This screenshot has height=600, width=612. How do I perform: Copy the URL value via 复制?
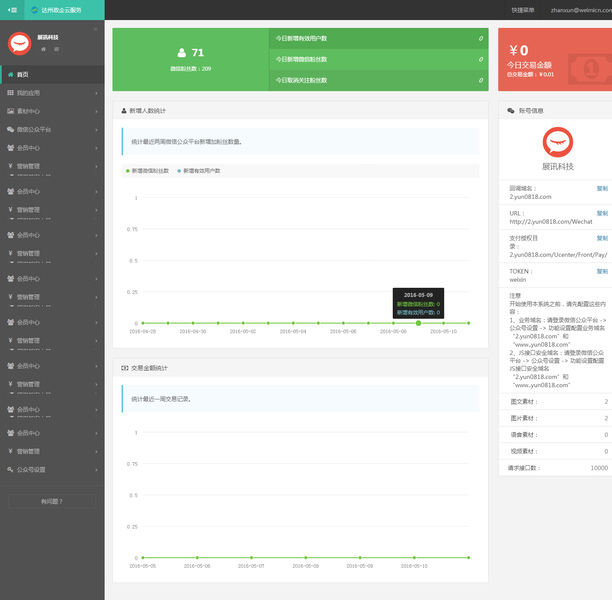(602, 214)
